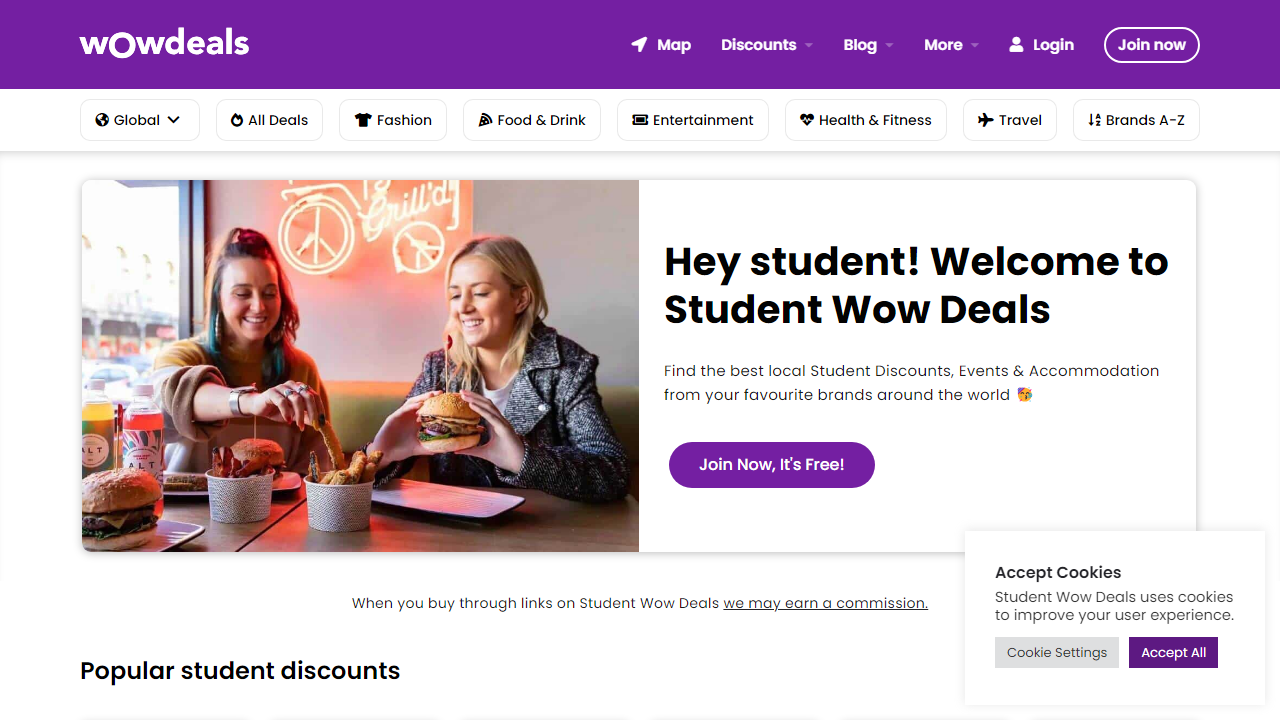Image resolution: width=1280 pixels, height=720 pixels.
Task: Expand the More menu
Action: pyautogui.click(x=950, y=44)
